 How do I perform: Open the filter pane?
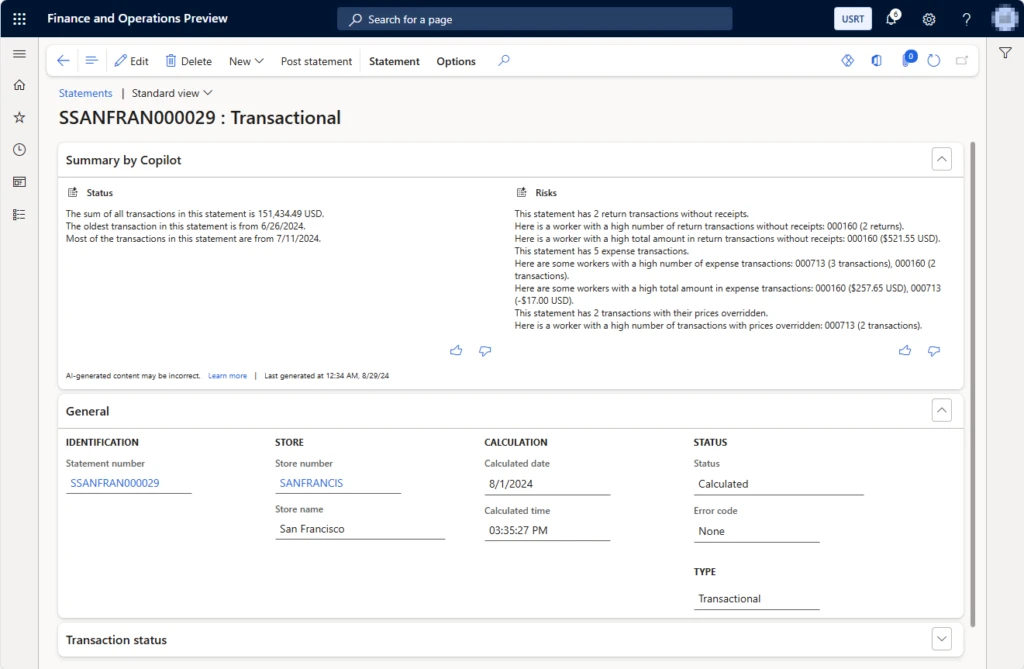click(x=1006, y=52)
